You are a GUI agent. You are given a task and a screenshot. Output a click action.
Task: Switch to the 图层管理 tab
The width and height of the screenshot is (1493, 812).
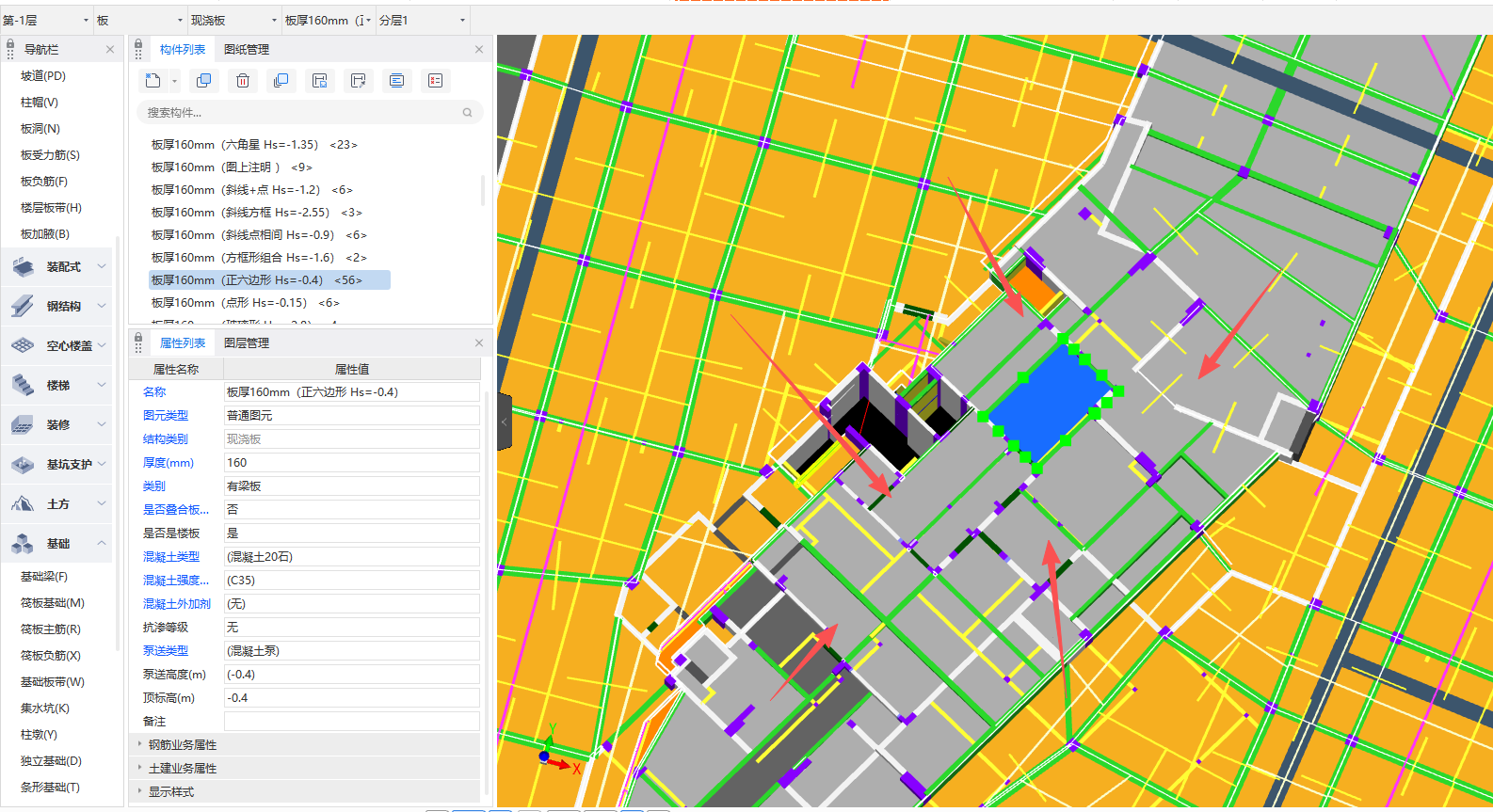[247, 342]
